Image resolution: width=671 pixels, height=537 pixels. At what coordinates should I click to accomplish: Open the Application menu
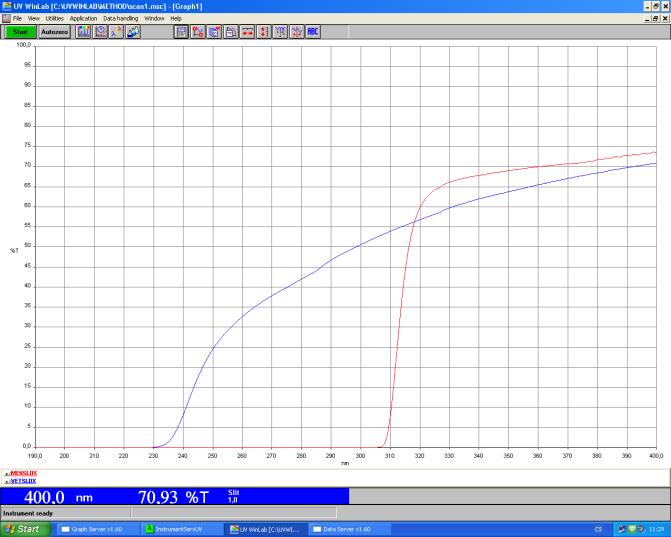[83, 18]
